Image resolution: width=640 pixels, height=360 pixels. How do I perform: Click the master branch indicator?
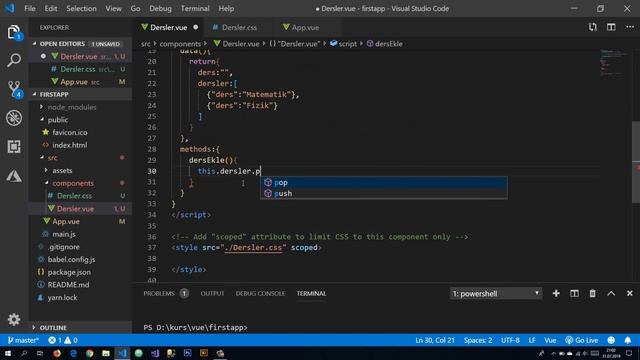click(23, 340)
